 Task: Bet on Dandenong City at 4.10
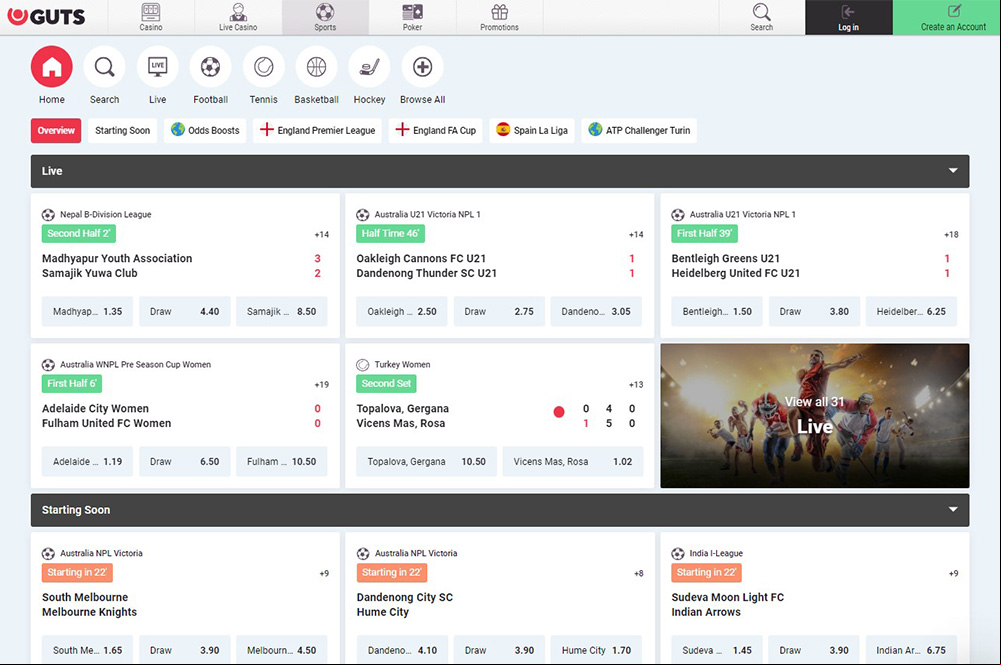pos(402,650)
